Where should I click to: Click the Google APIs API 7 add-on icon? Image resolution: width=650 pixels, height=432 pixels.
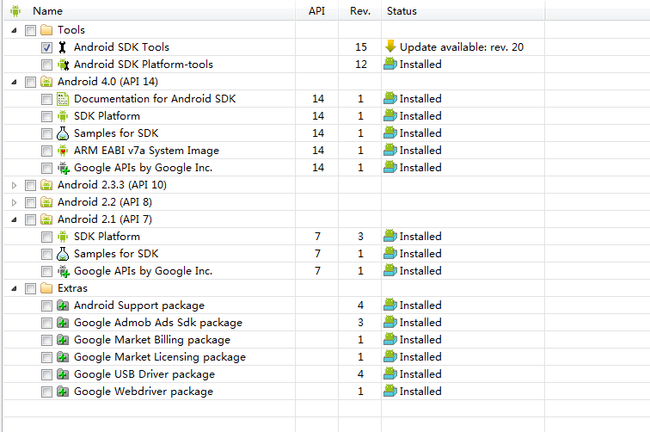[63, 272]
